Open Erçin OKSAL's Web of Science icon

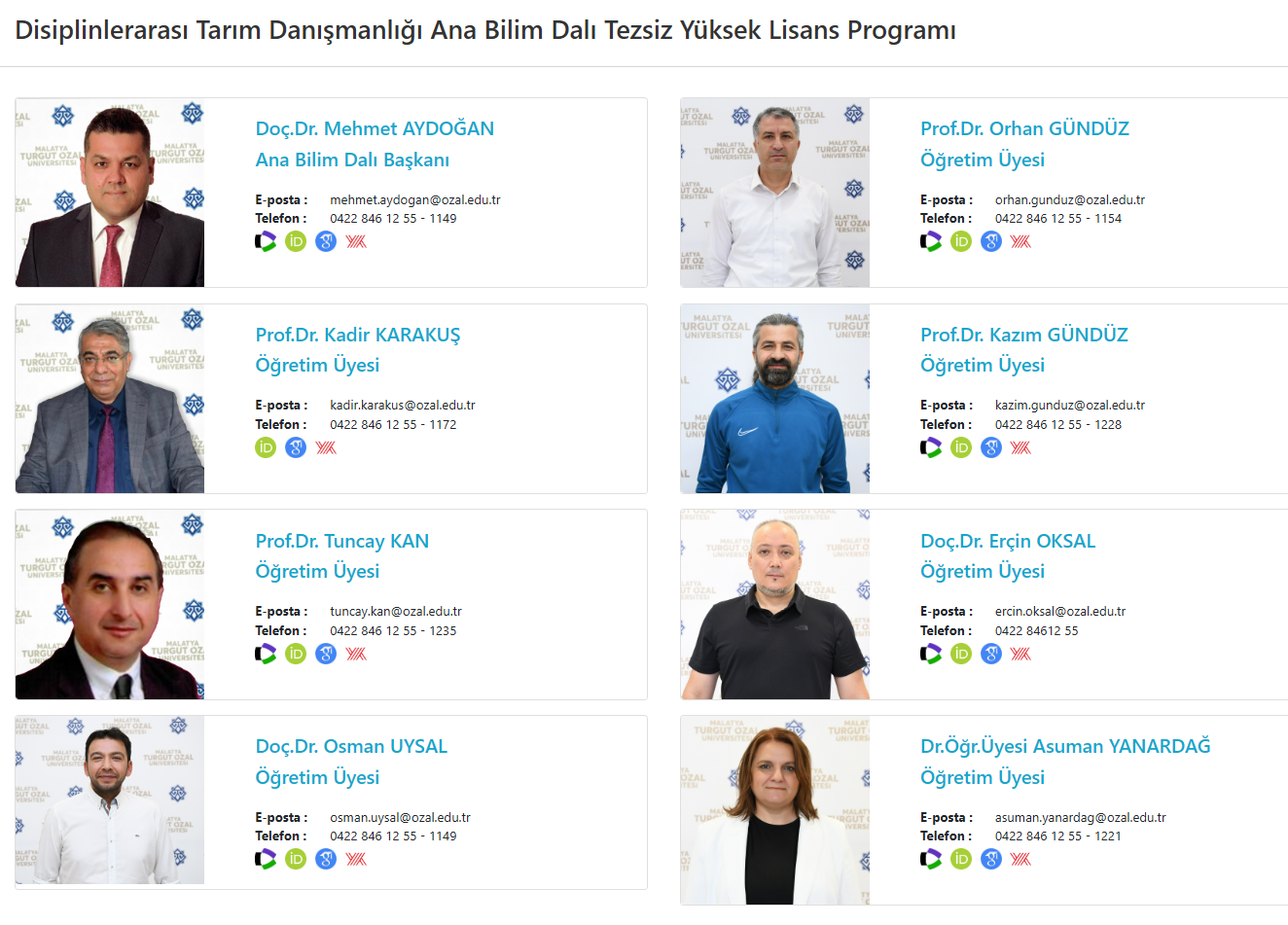click(x=931, y=654)
